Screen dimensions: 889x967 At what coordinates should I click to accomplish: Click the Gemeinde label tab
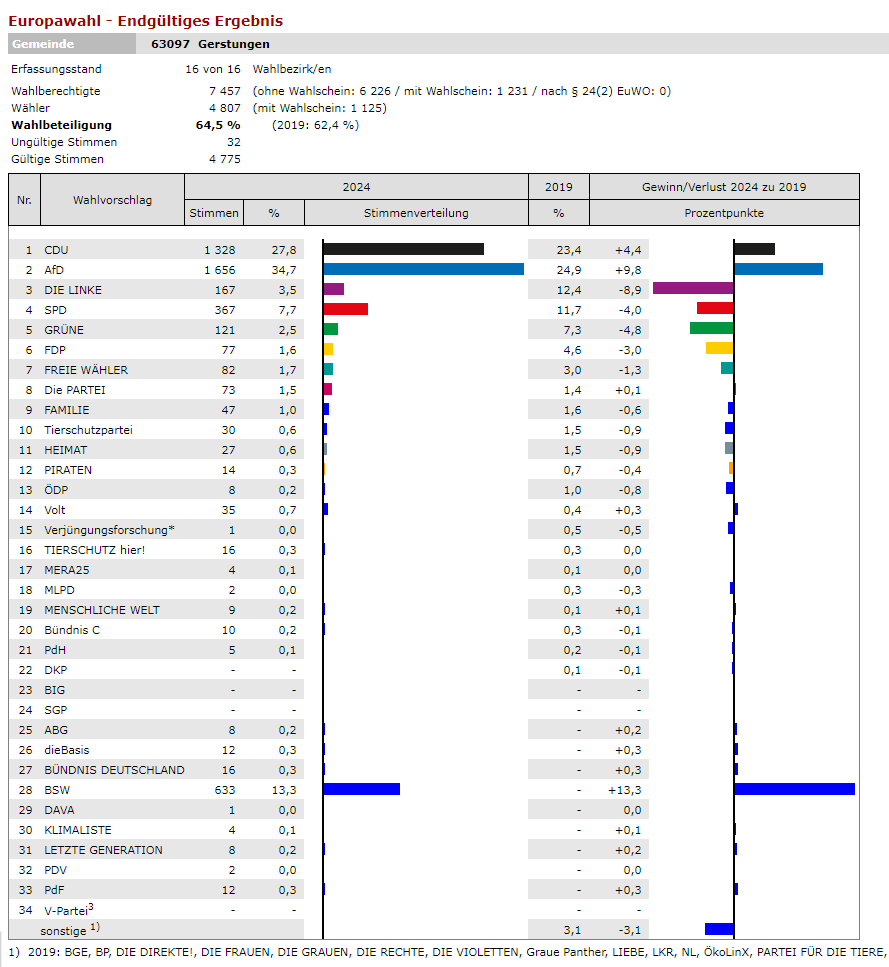click(x=72, y=44)
